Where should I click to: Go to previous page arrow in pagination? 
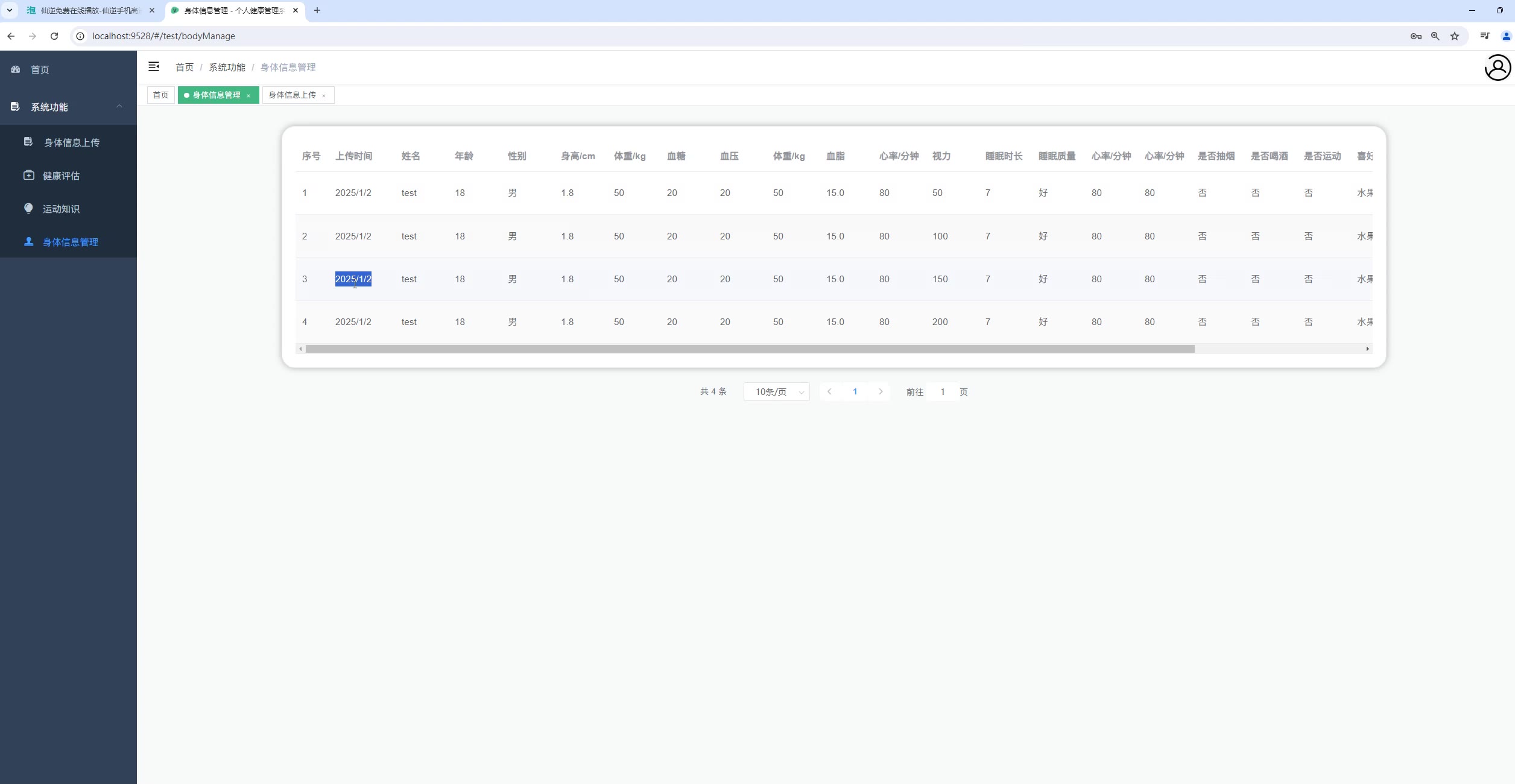830,391
